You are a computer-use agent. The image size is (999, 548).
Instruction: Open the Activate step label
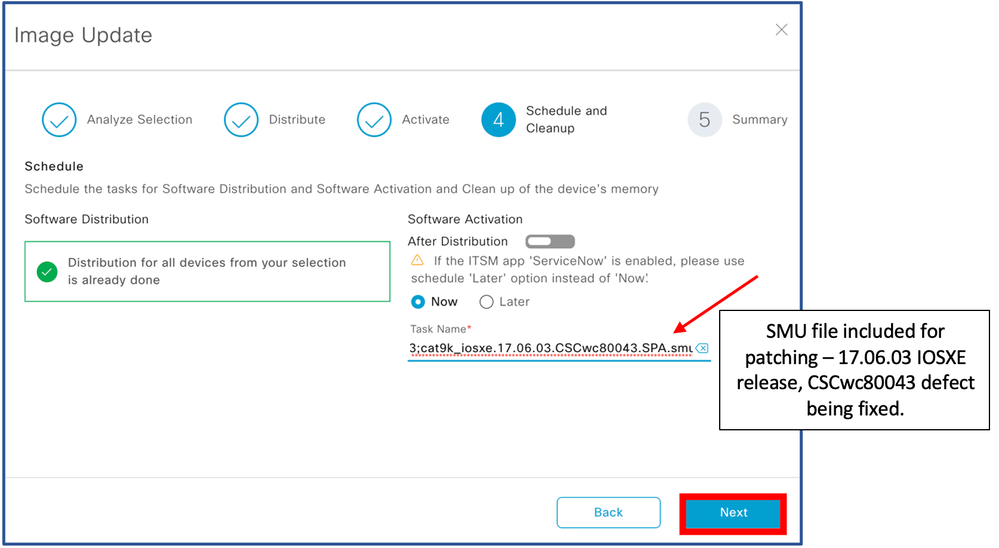pos(426,120)
